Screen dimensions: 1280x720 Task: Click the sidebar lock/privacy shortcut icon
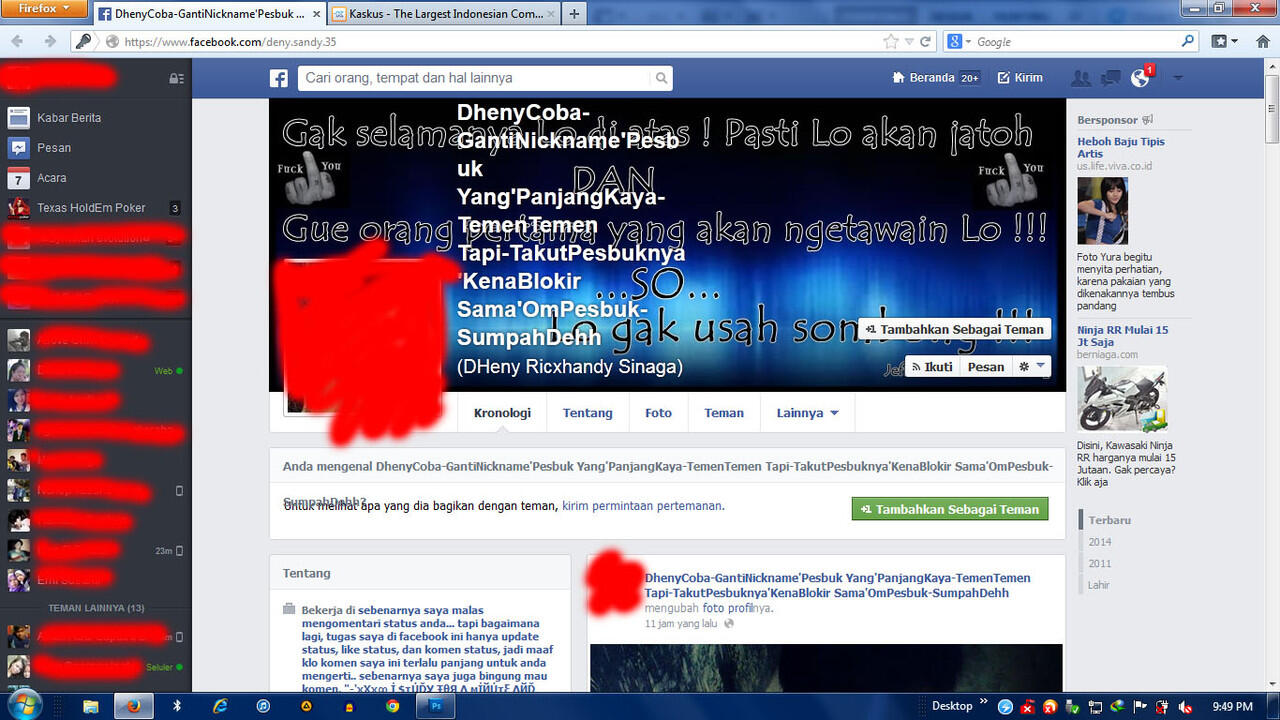(176, 78)
